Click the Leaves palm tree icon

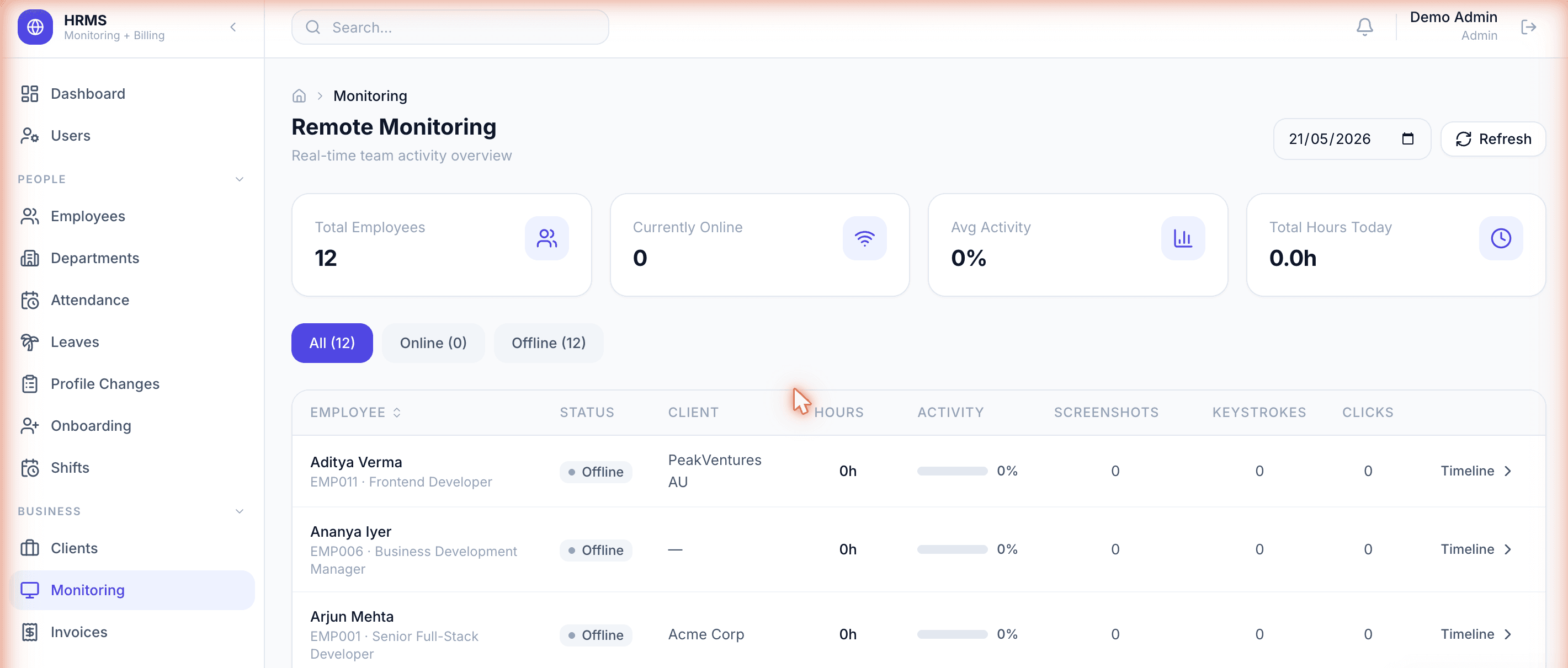[x=30, y=342]
